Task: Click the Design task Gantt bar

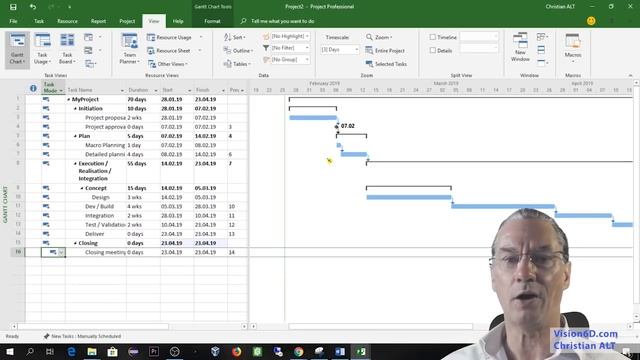Action: tap(409, 198)
